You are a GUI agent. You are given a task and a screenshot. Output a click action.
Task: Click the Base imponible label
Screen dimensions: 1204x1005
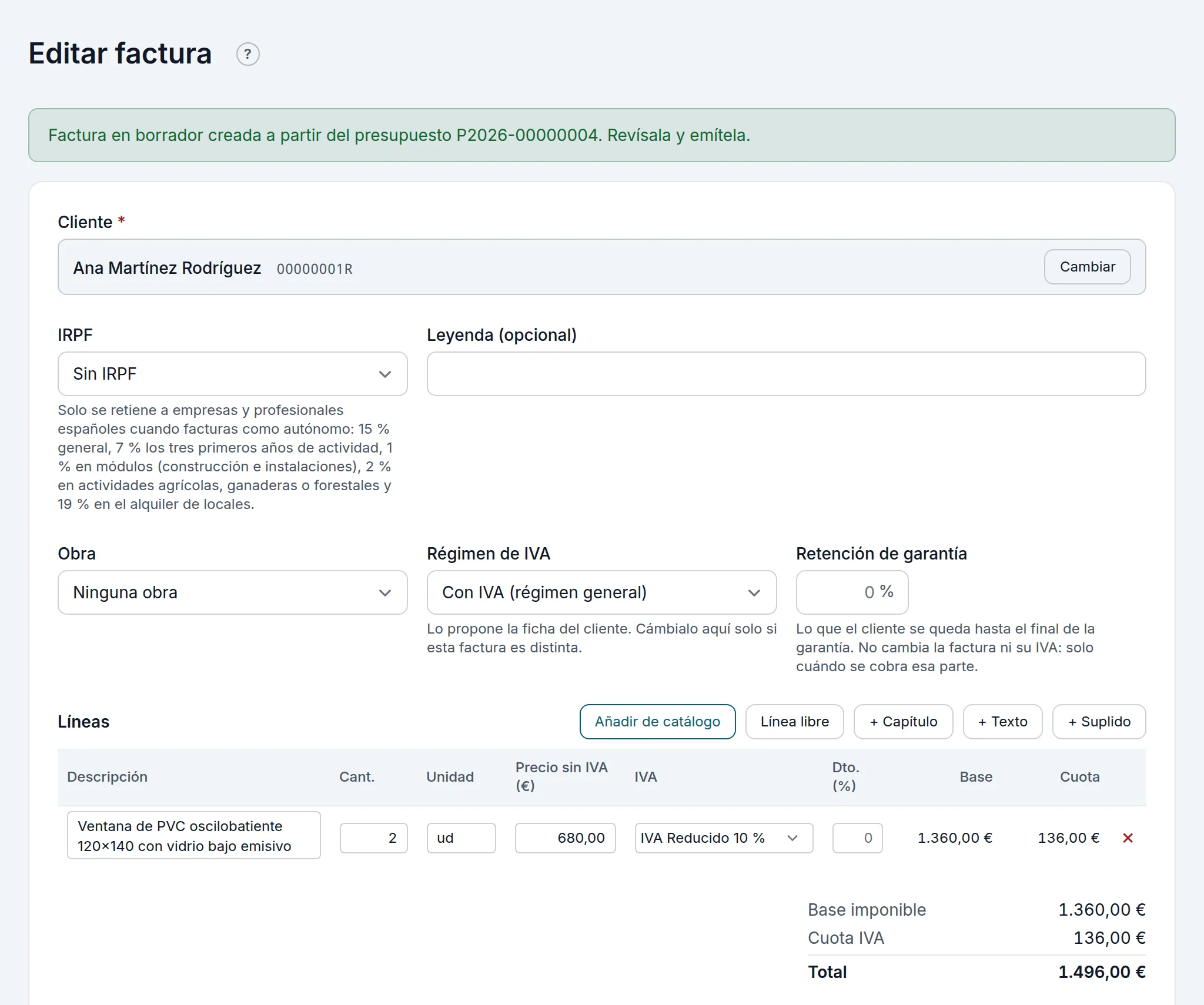(x=867, y=910)
